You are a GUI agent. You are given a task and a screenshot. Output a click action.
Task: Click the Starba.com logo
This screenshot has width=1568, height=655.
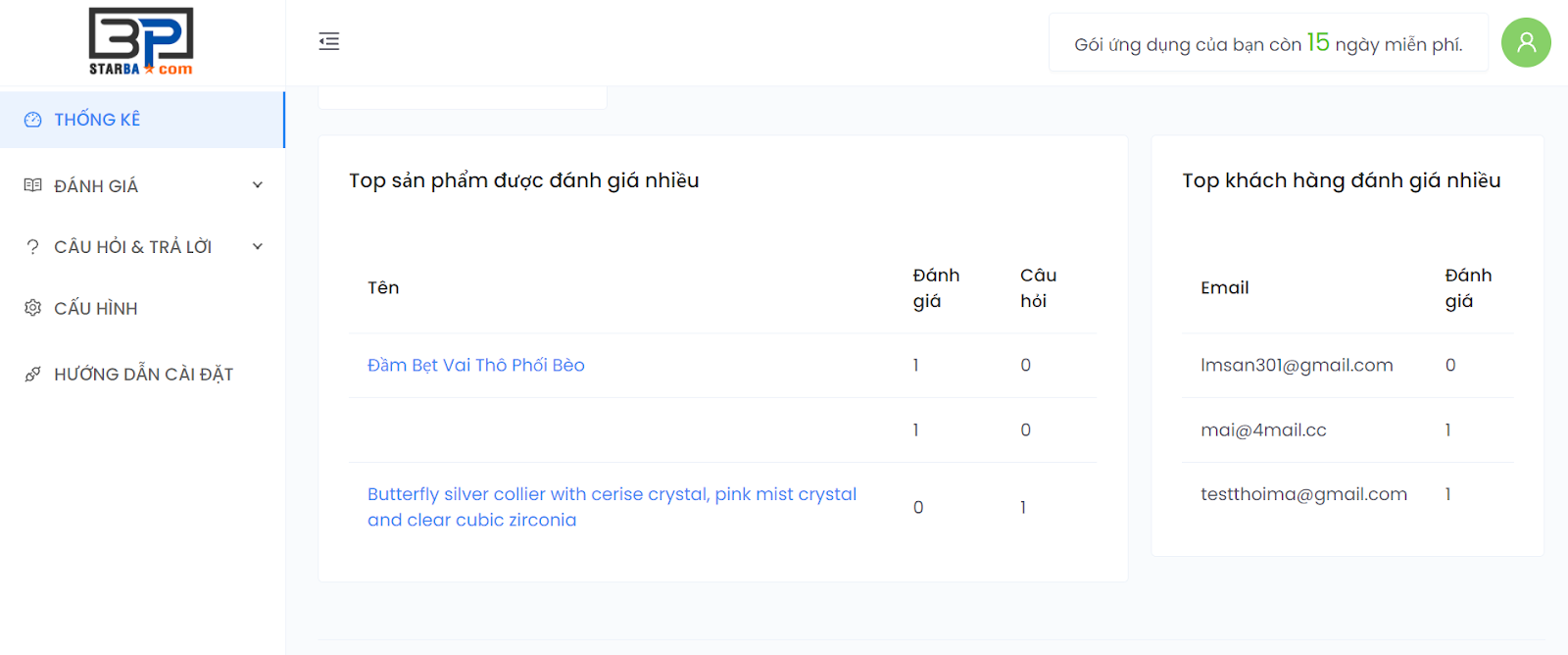[141, 41]
